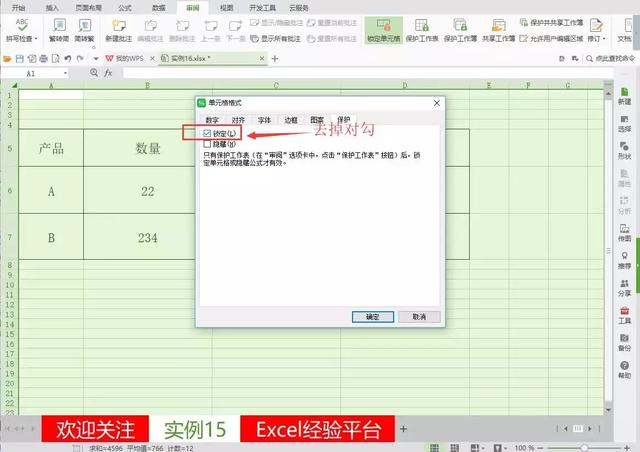Screen dimensions: 640x452
Task: Switch to the 数字 tab in dialog
Action: coord(212,120)
